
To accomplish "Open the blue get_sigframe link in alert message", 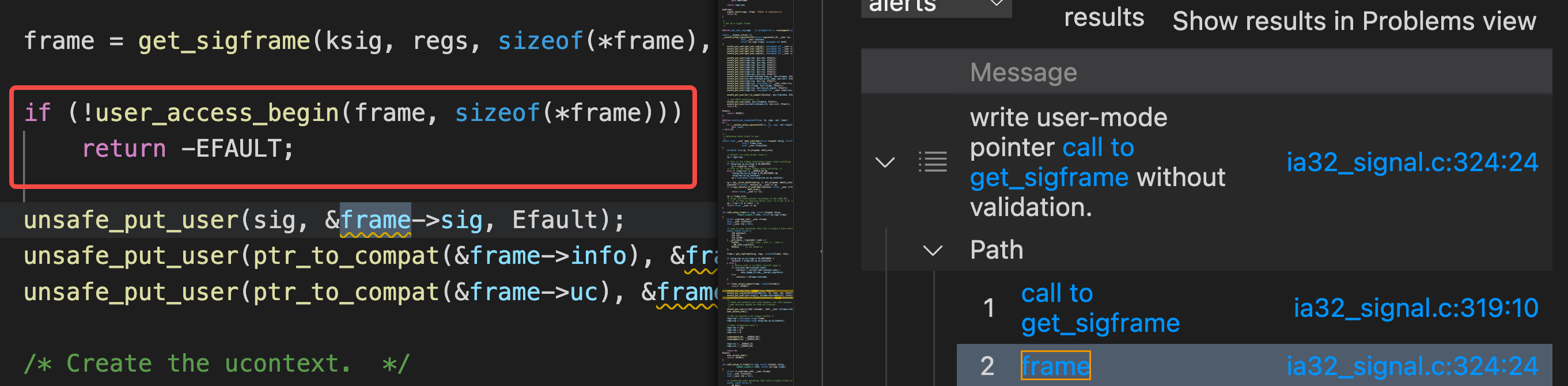I will pyautogui.click(x=1050, y=177).
